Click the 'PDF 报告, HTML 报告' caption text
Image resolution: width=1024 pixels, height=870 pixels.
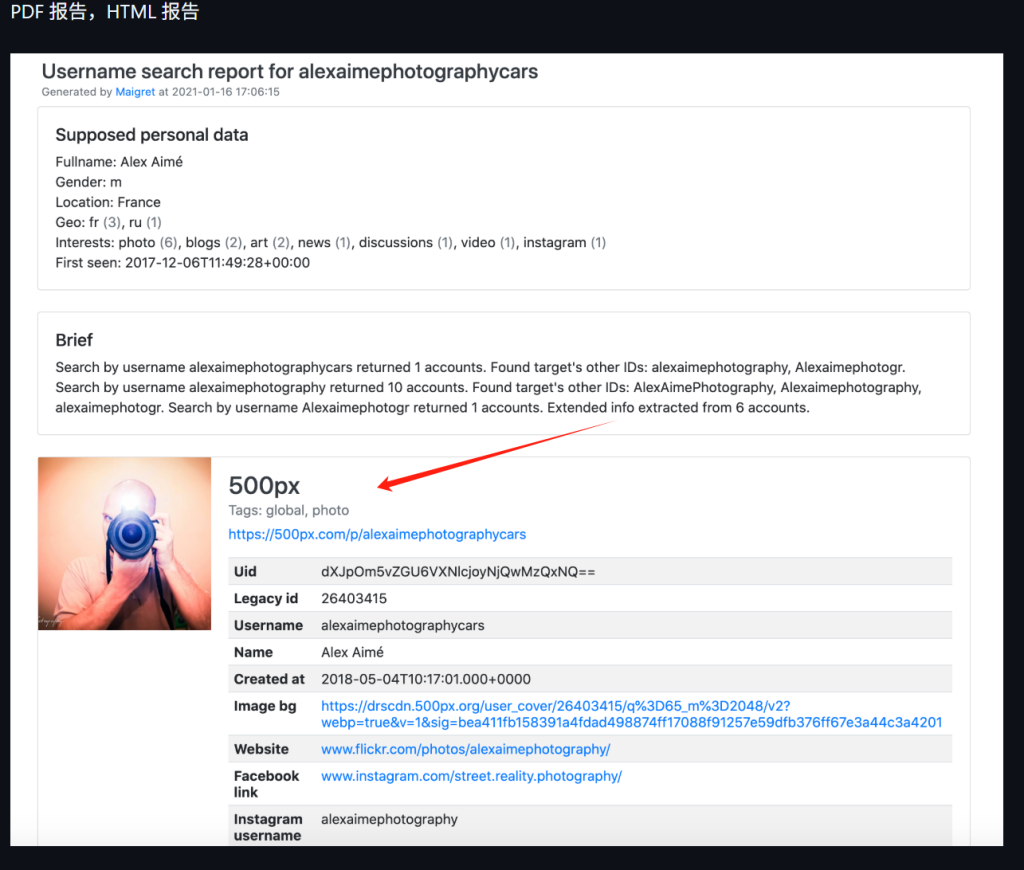104,11
